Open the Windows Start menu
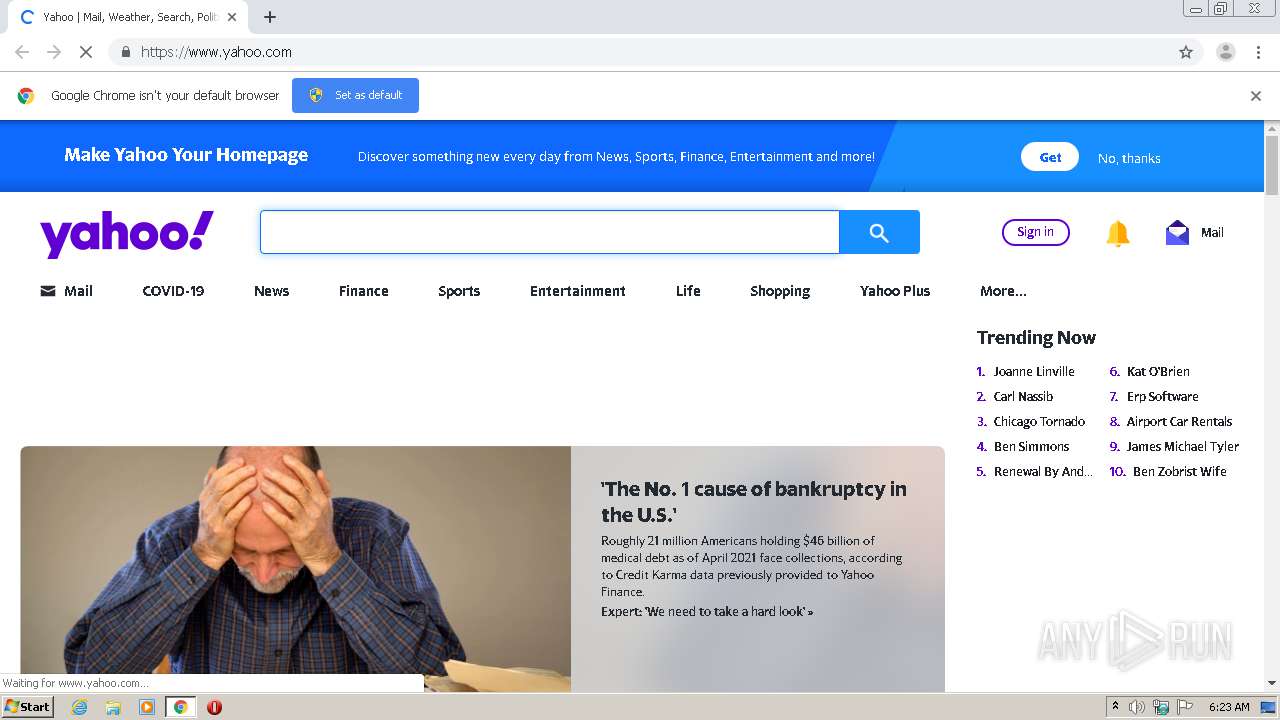The width and height of the screenshot is (1280, 720). pos(28,706)
